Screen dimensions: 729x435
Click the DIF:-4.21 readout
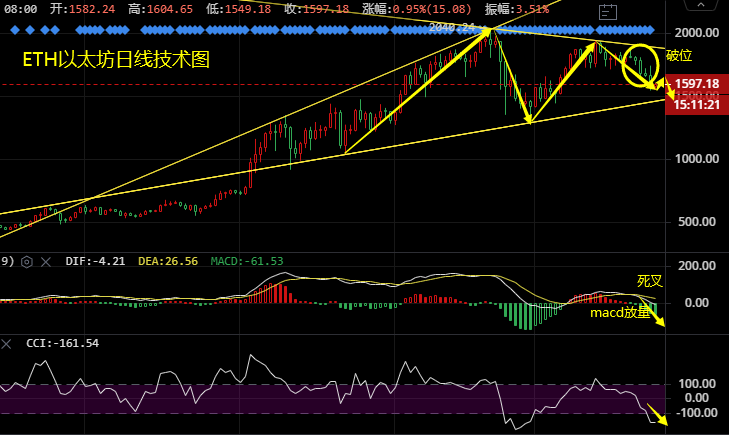(95, 261)
